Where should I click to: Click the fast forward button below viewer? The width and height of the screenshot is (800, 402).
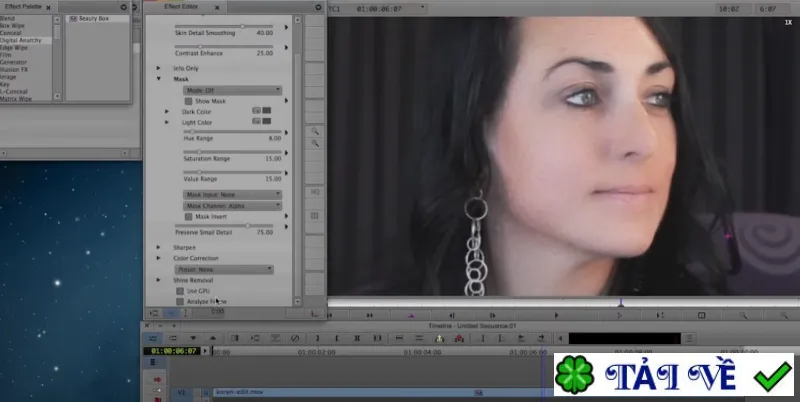tap(370, 316)
